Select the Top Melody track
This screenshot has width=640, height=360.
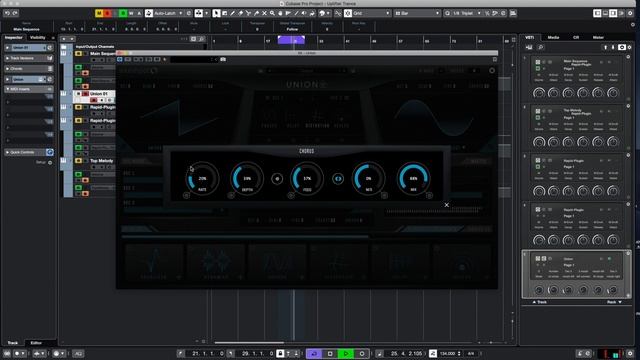pyautogui.click(x=101, y=161)
